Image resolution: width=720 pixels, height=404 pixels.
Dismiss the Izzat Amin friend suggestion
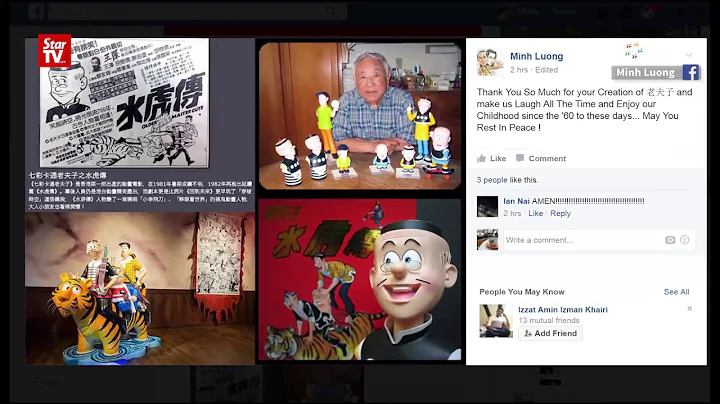pos(689,309)
